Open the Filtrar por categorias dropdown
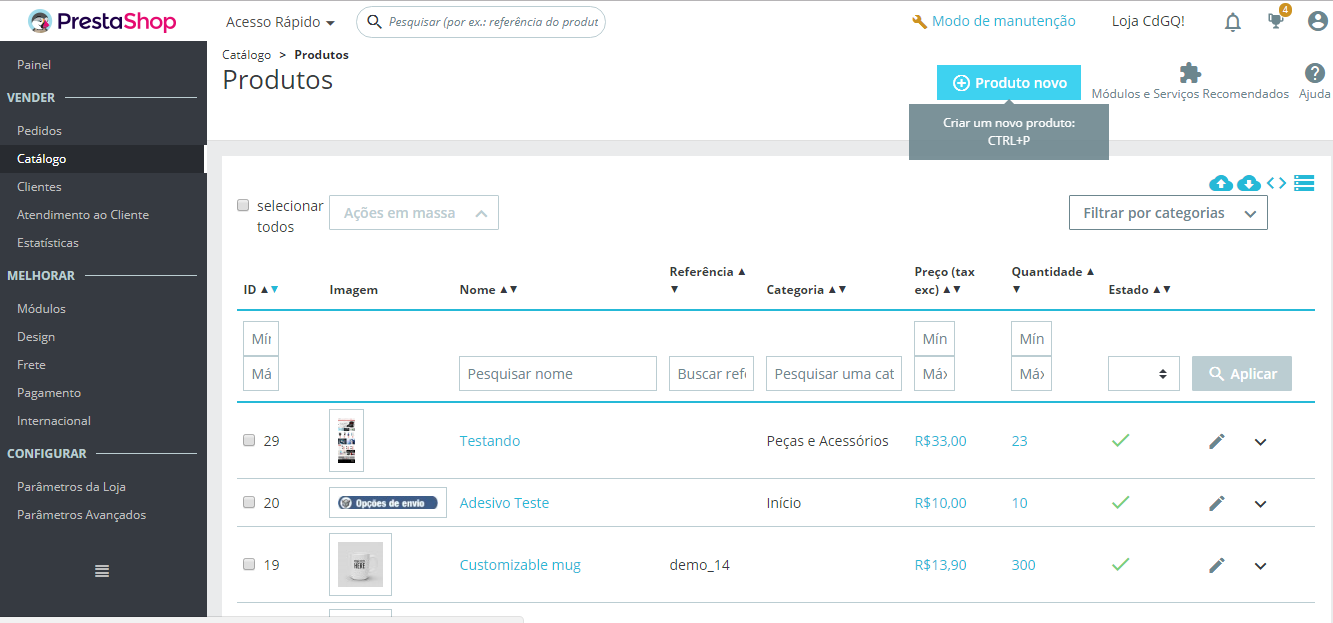This screenshot has height=623, width=1333. [x=1168, y=213]
